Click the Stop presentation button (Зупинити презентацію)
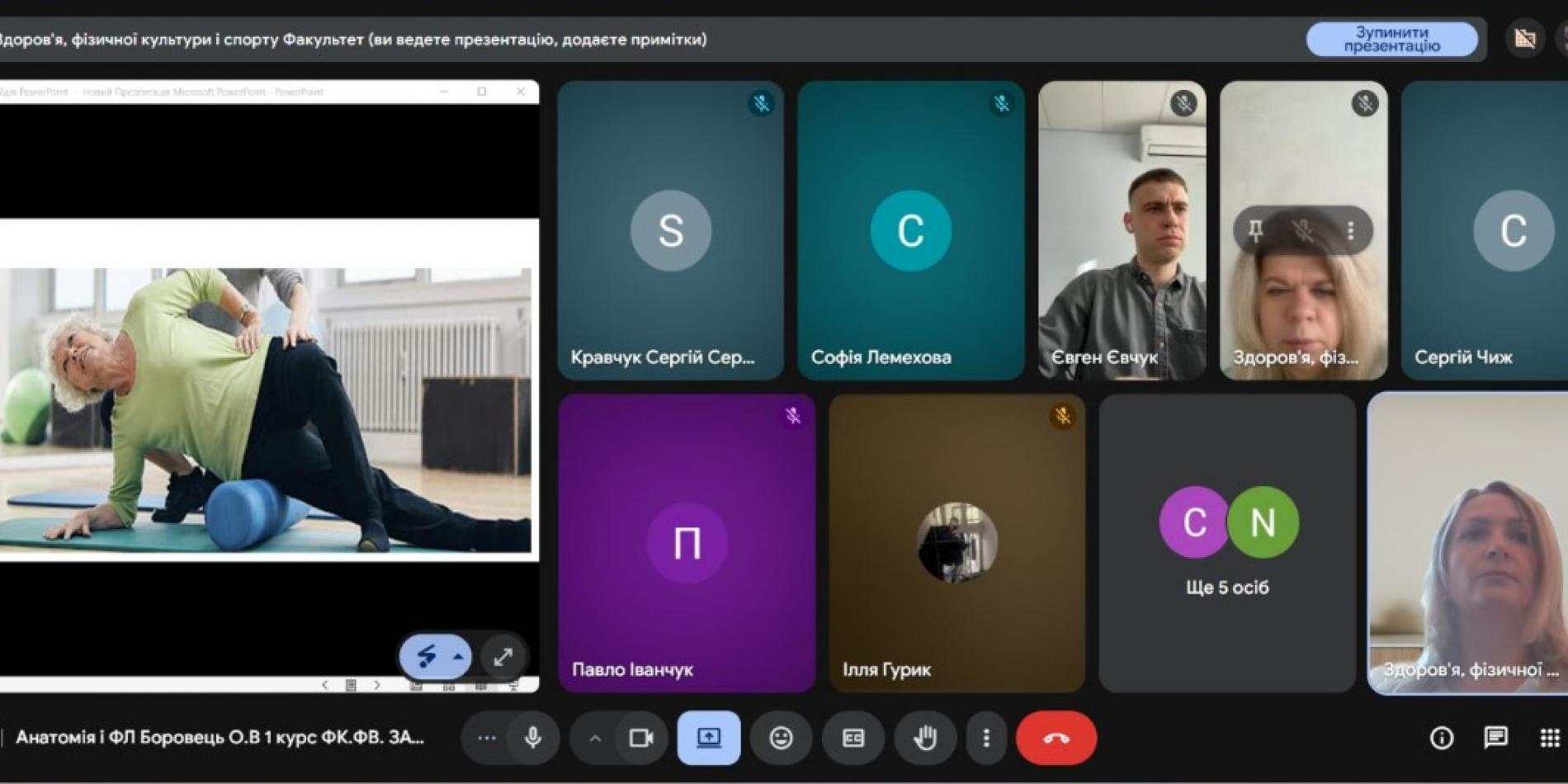 click(1391, 39)
